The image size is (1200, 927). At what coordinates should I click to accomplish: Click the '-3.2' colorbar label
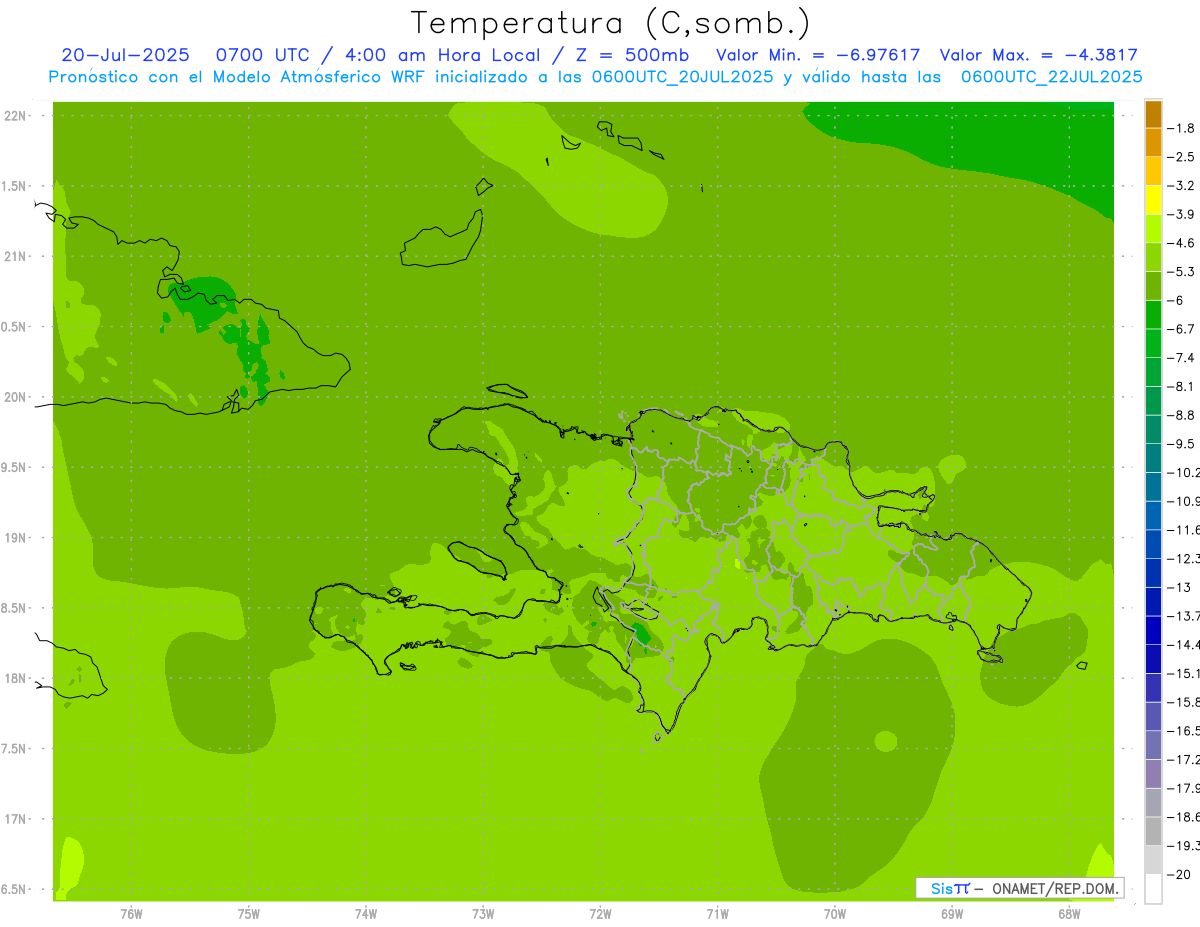coord(1182,186)
